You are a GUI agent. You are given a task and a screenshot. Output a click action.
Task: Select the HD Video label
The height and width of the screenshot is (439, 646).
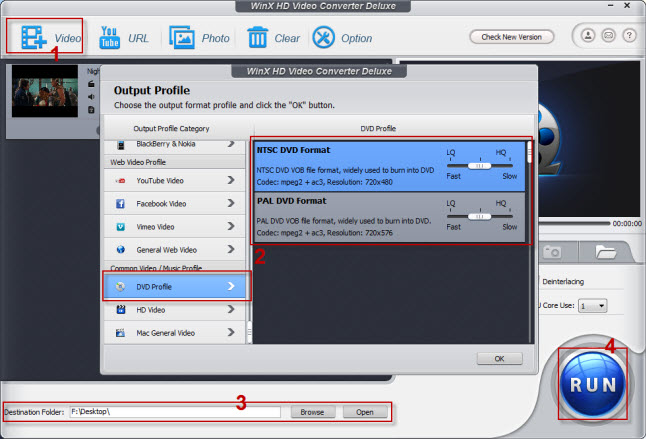pyautogui.click(x=151, y=310)
